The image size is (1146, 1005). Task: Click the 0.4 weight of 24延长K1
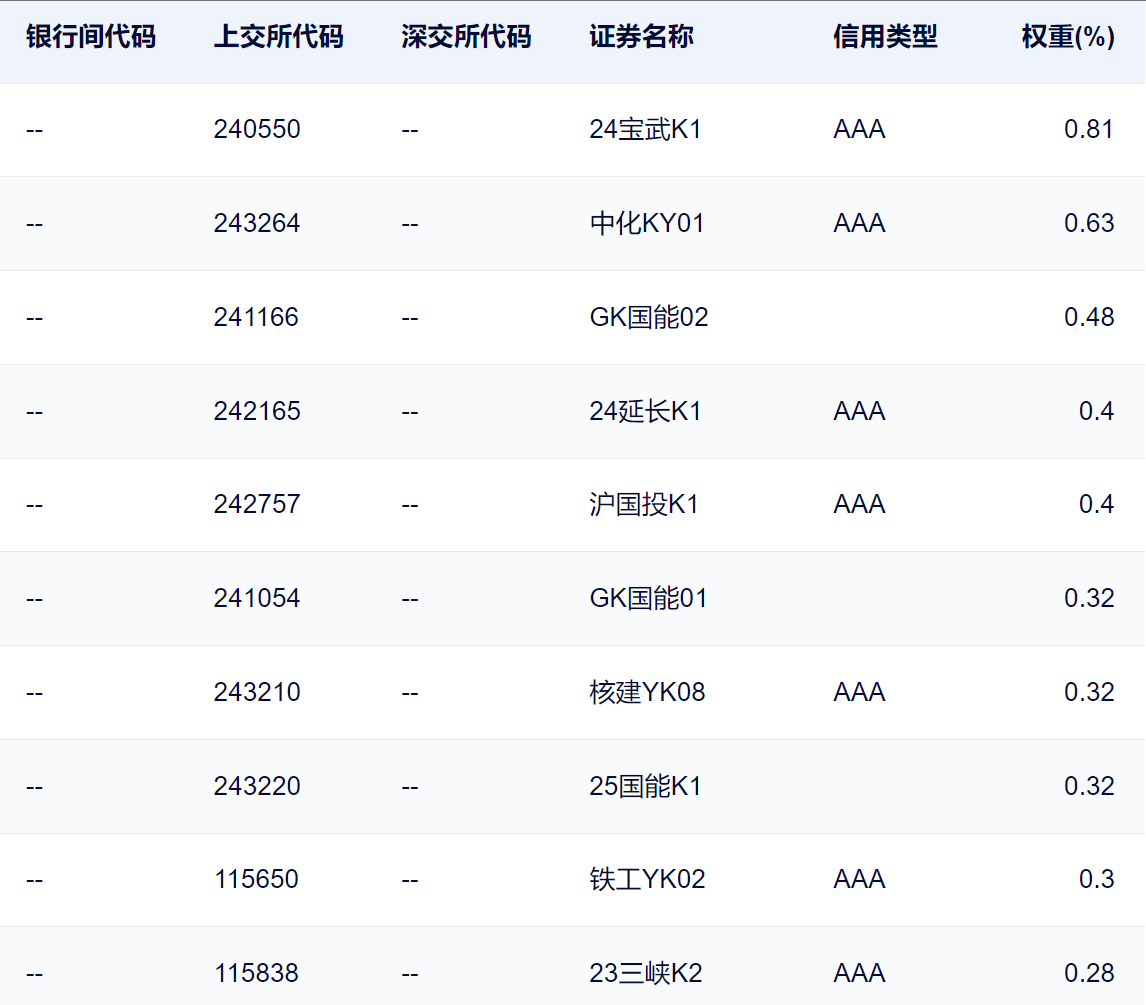(1096, 411)
